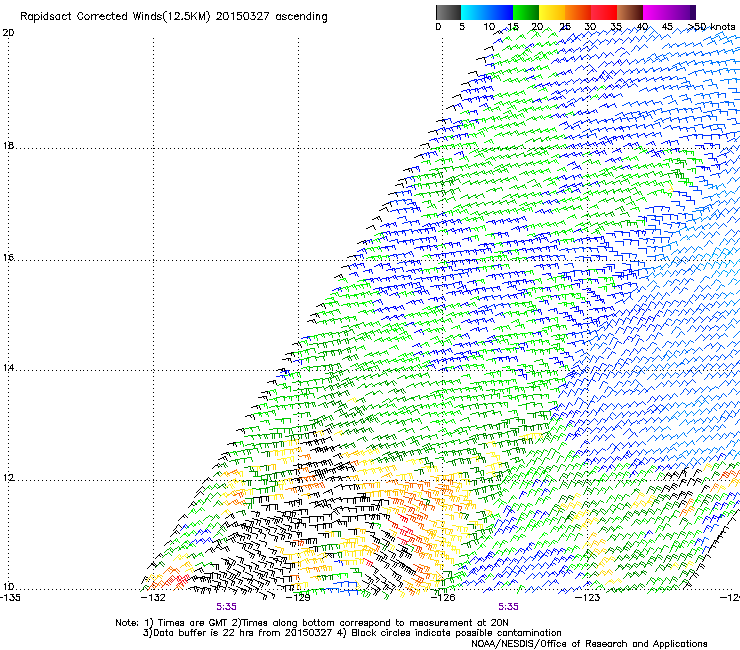Image resolution: width=740 pixels, height=650 pixels.
Task: Click the '20150327 ascending' date in title
Action: point(271,17)
